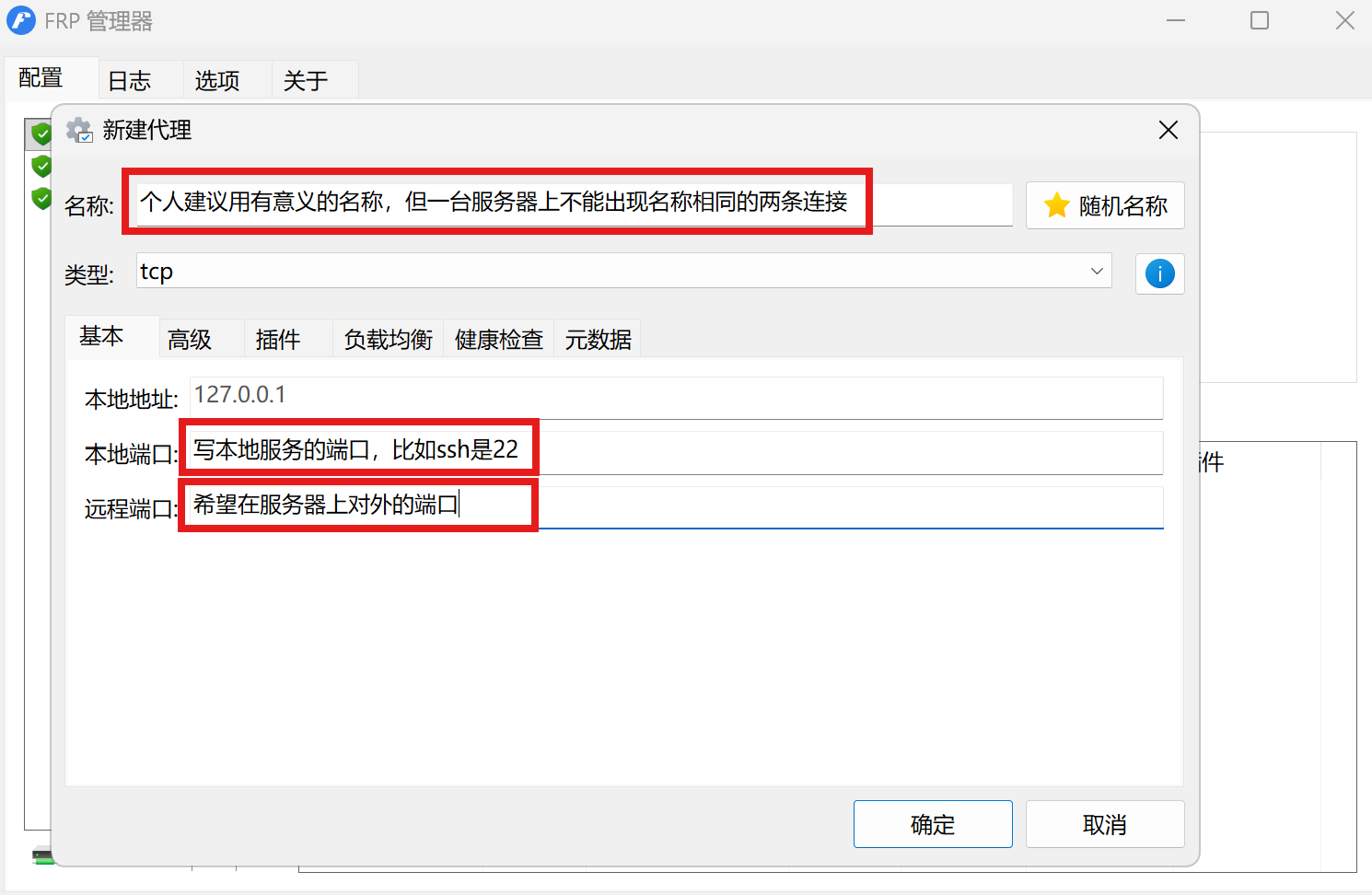Generate a name with 随机名称 button

pyautogui.click(x=1105, y=205)
